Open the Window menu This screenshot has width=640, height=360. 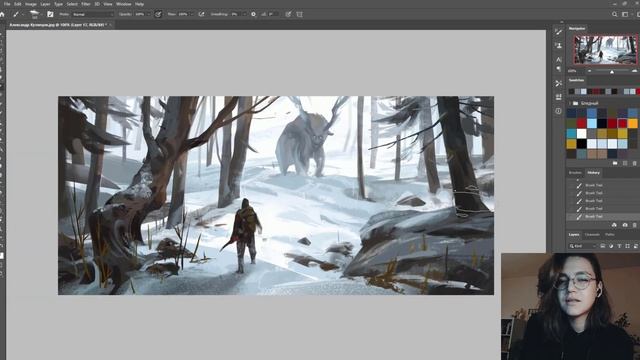pyautogui.click(x=124, y=4)
